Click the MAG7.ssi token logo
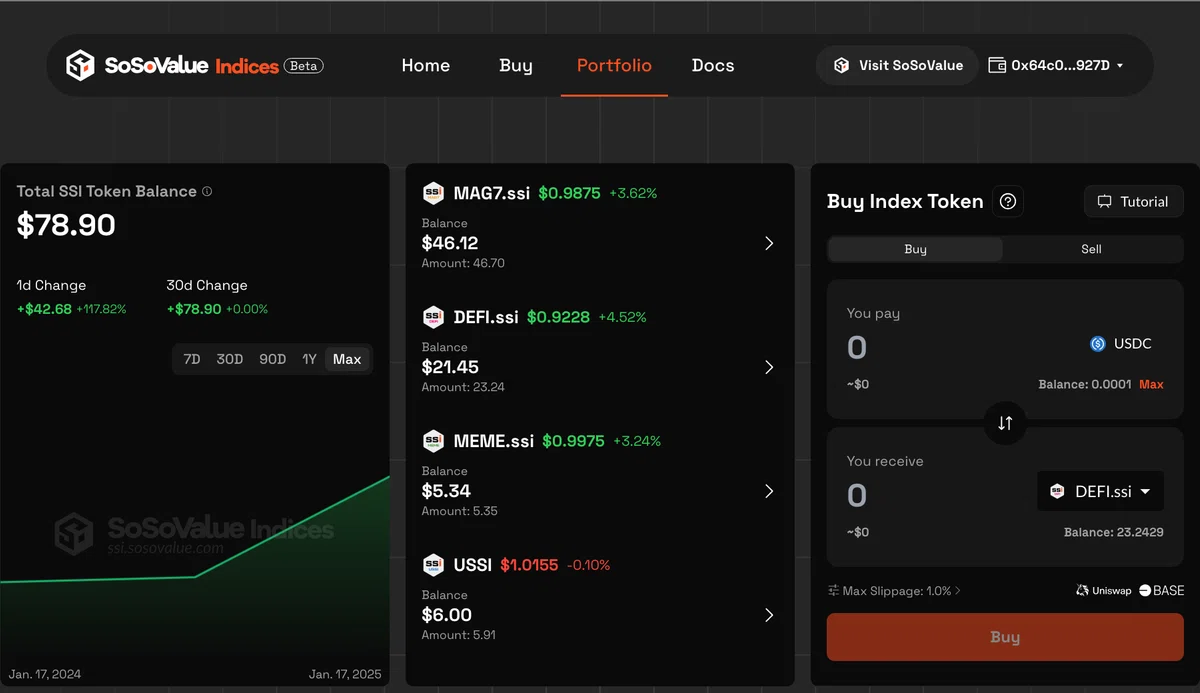The height and width of the screenshot is (693, 1200). point(433,193)
